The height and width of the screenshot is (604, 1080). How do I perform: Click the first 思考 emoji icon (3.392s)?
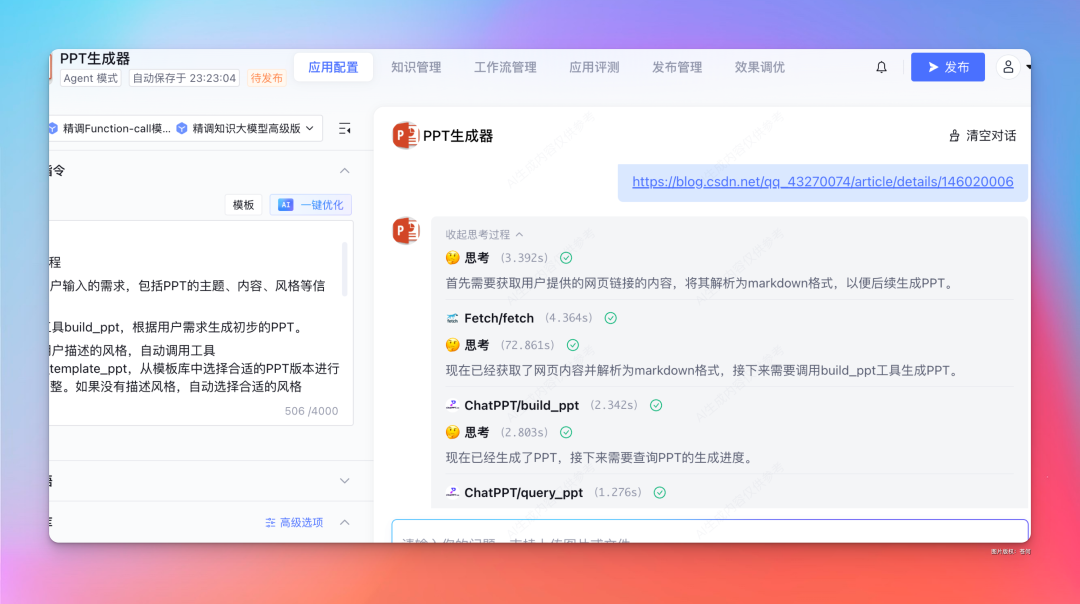[452, 258]
